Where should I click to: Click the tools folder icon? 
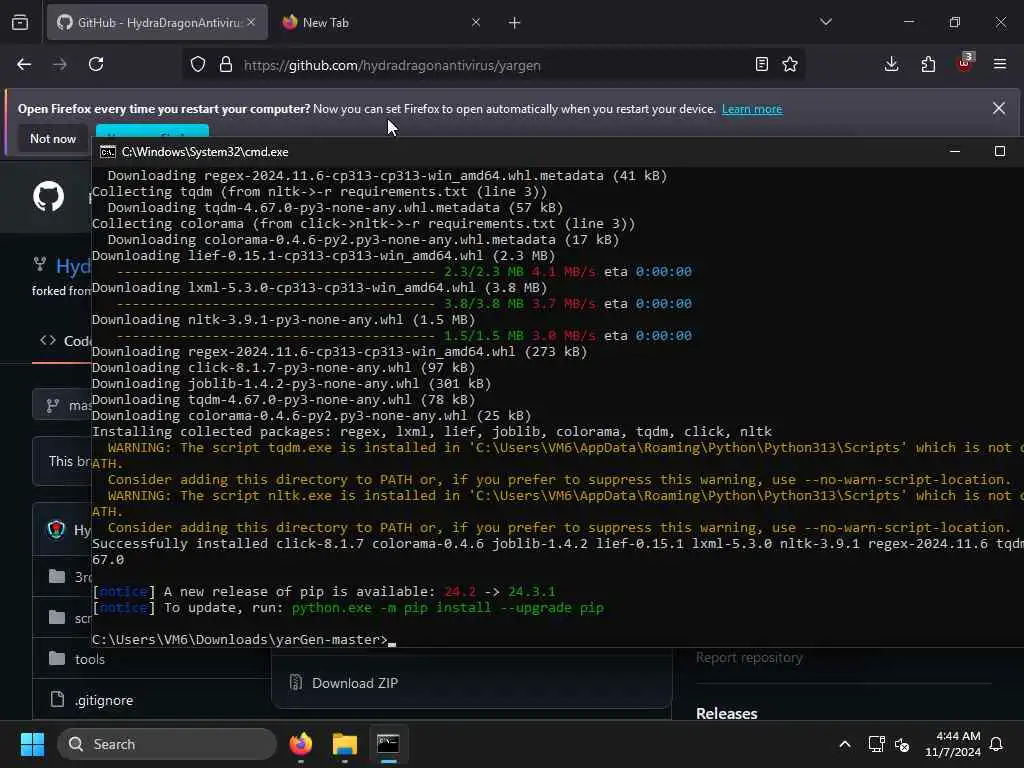57,658
